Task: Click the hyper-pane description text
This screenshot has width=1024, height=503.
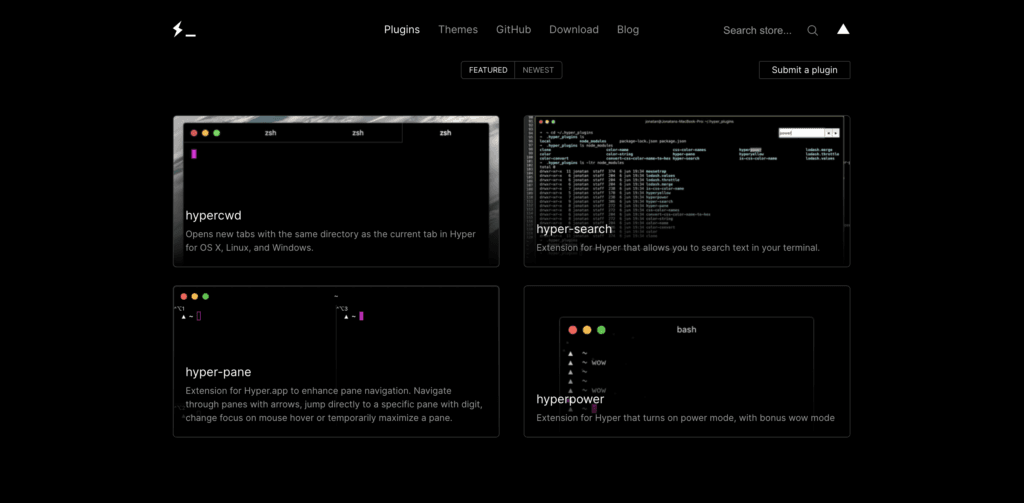Action: [x=334, y=404]
